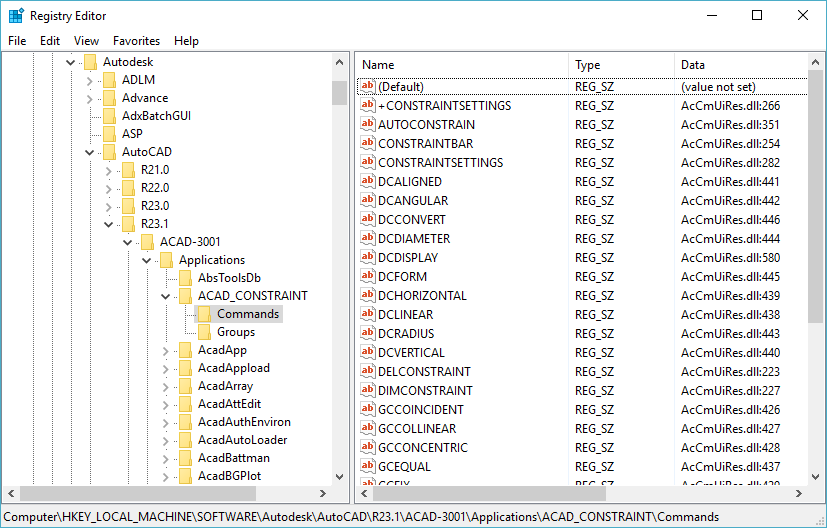Minimize the Registry Editor window

click(x=711, y=15)
